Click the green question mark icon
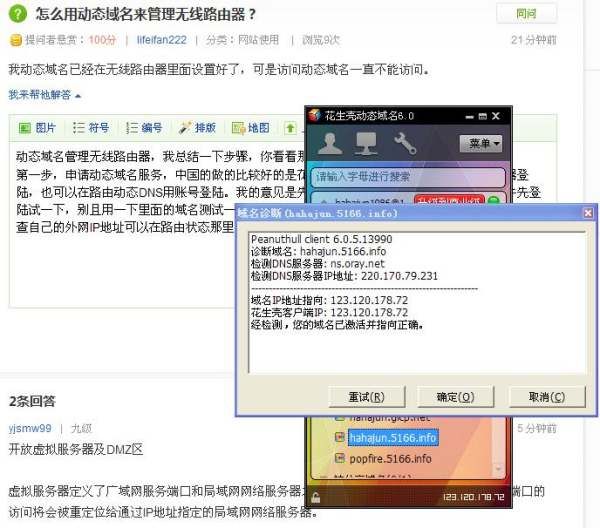 (18, 14)
